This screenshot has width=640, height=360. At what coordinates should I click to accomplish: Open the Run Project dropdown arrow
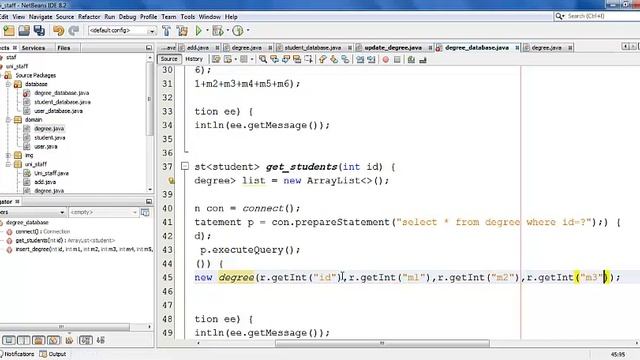point(207,31)
